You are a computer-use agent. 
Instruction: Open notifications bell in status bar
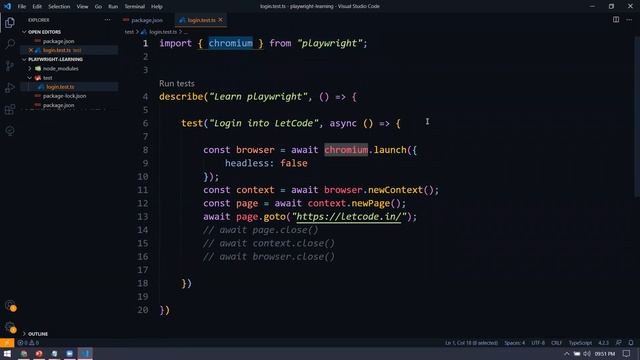631,343
